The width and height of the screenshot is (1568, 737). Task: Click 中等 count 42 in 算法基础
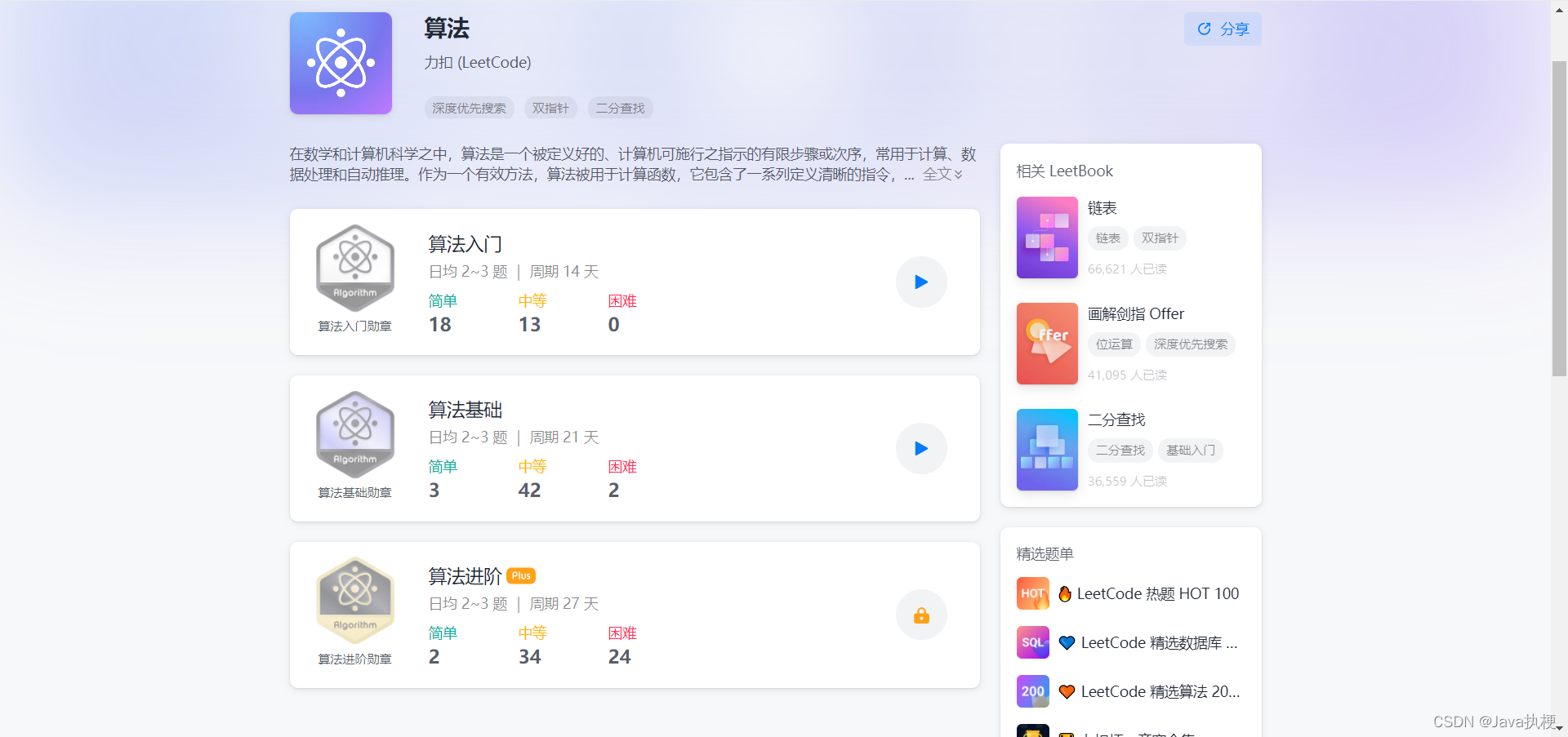point(529,491)
